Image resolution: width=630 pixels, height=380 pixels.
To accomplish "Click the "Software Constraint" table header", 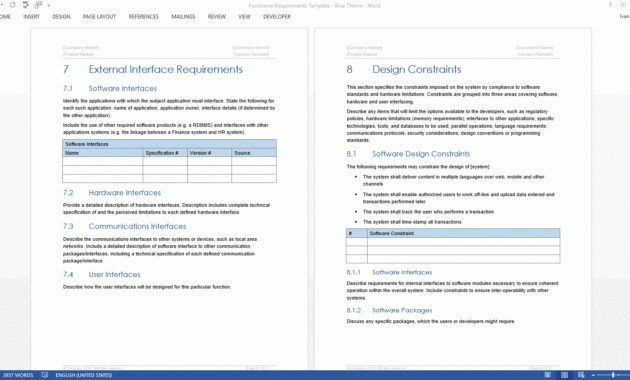I will [463, 233].
